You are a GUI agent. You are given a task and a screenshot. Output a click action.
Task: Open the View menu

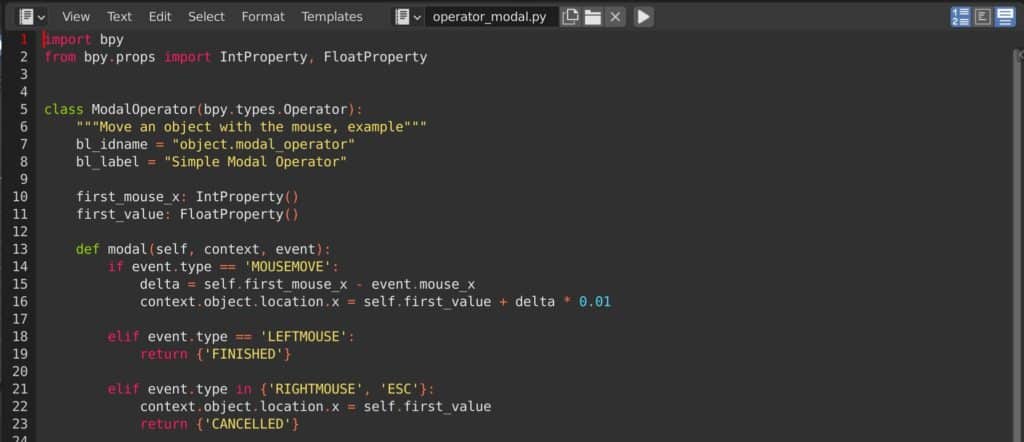tap(76, 16)
